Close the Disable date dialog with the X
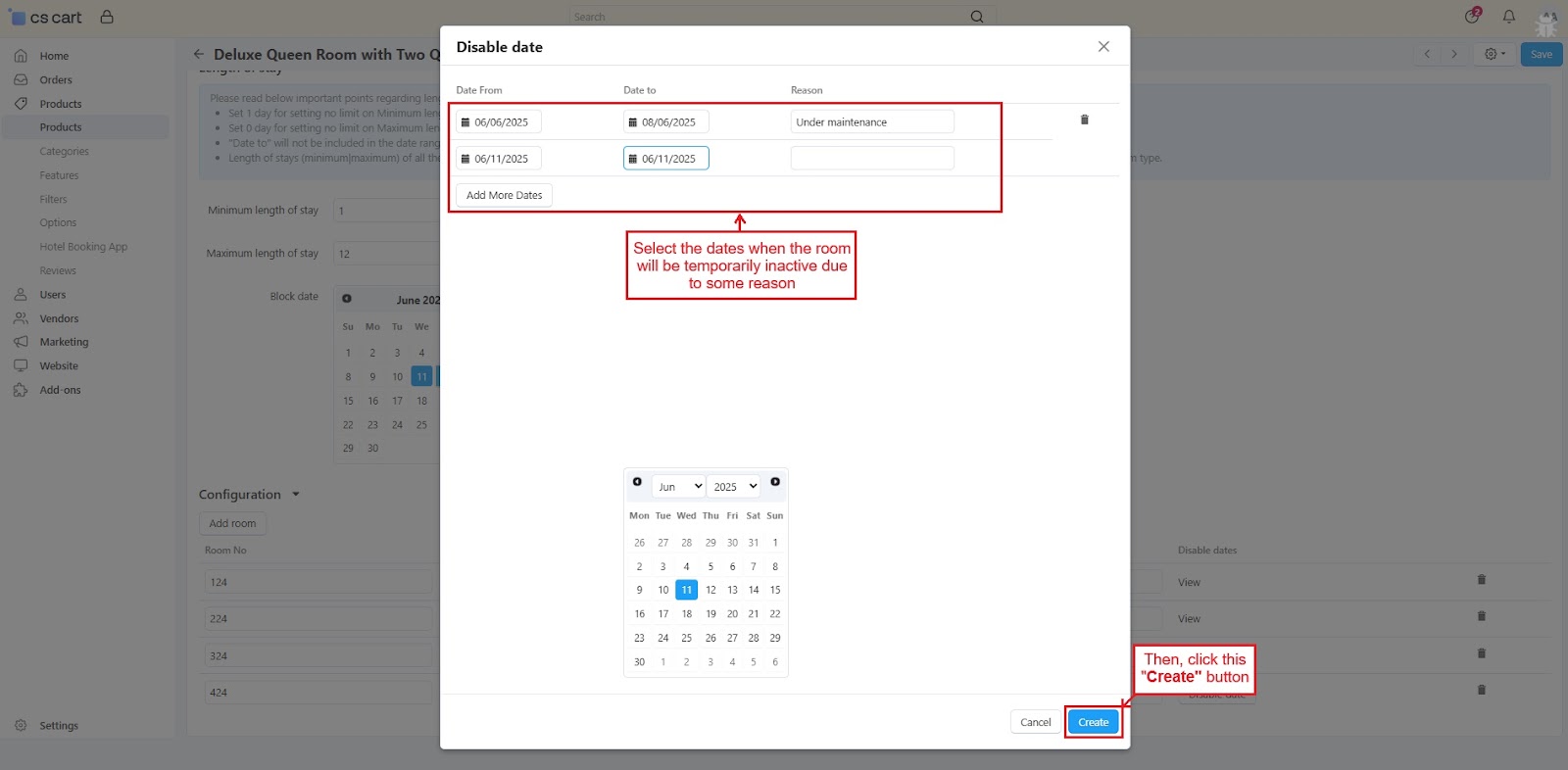This screenshot has height=770, width=1568. [1103, 47]
